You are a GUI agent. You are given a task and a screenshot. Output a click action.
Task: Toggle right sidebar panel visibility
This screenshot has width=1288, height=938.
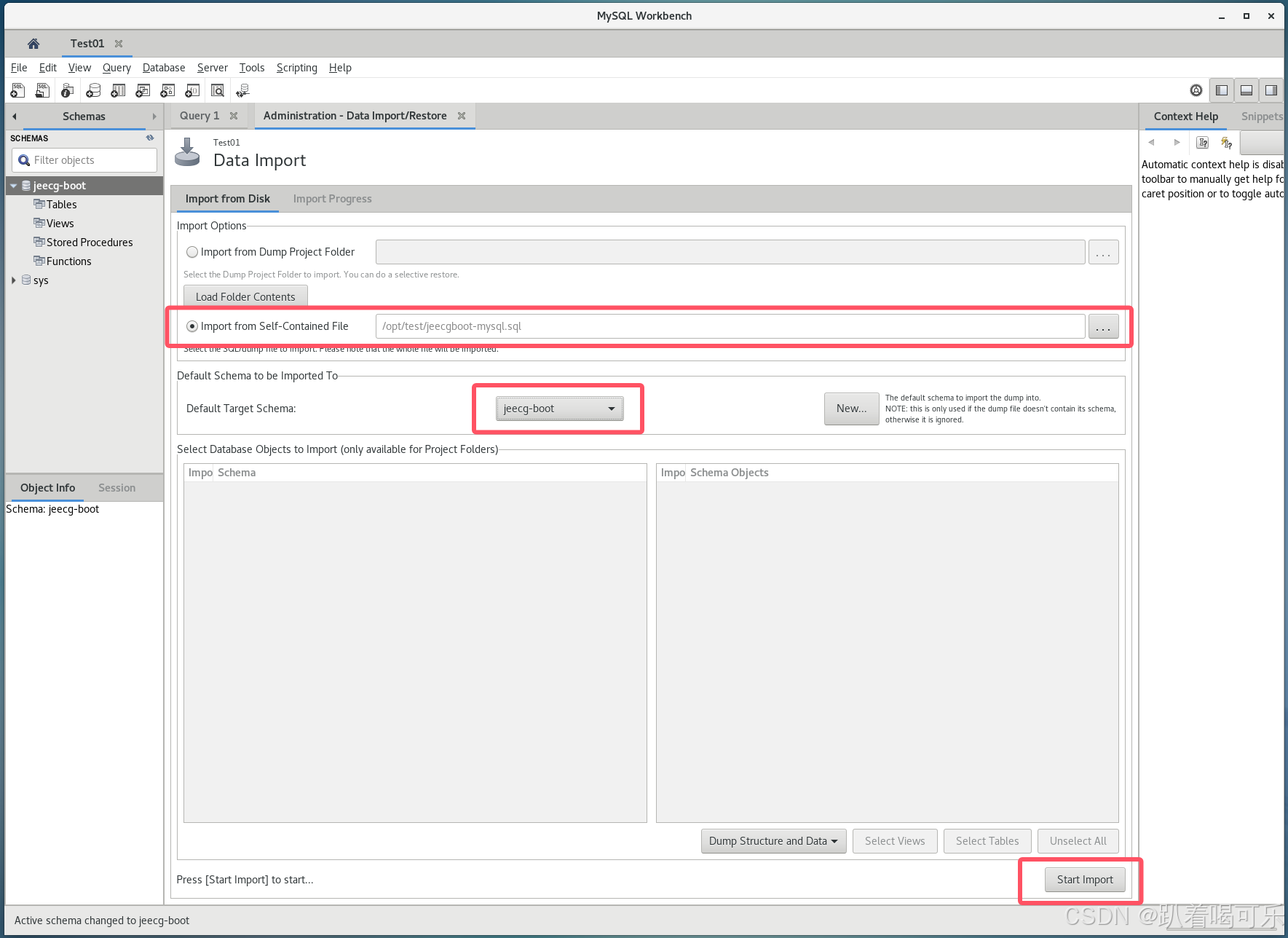pos(1271,90)
